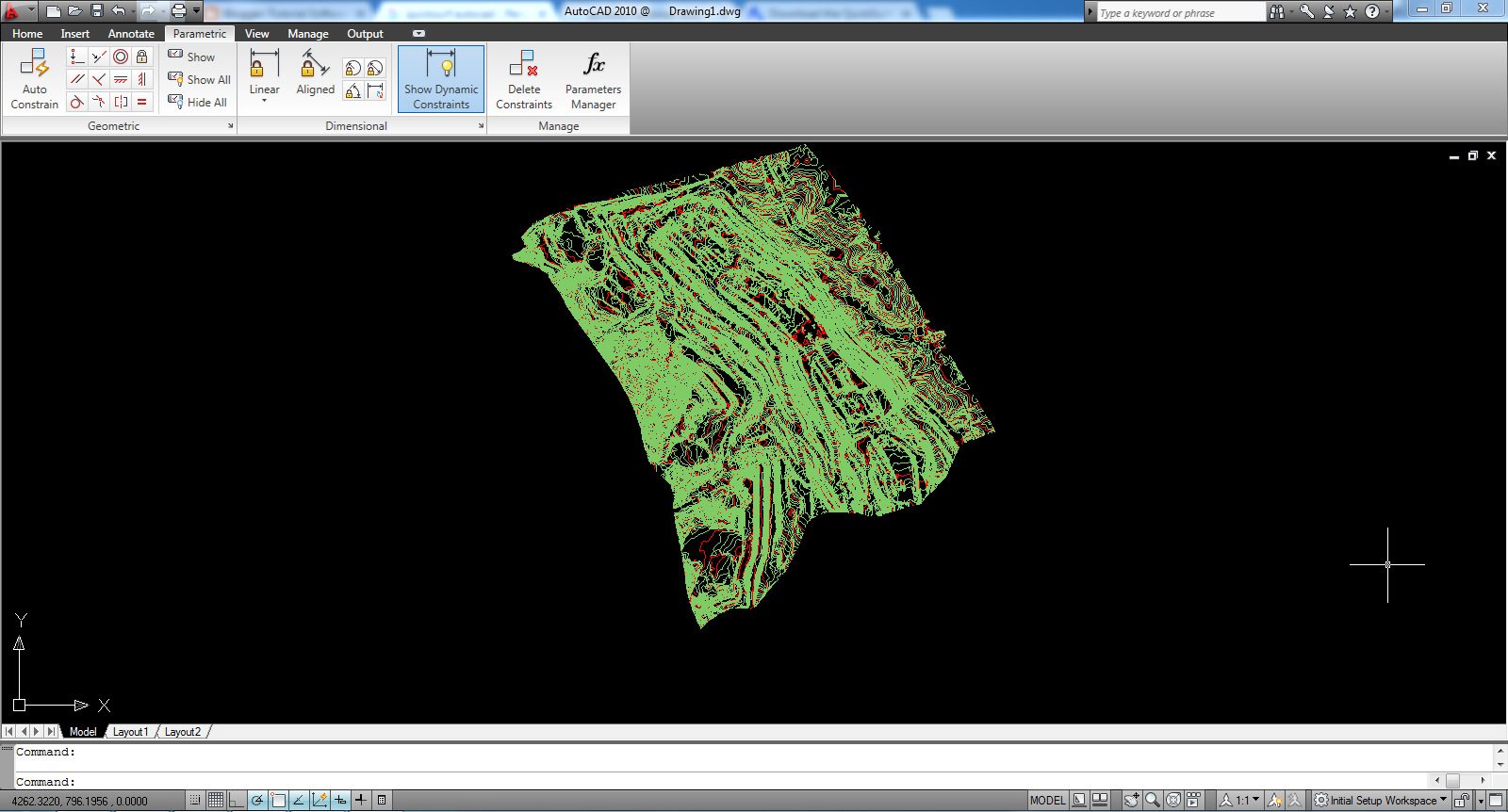This screenshot has height=812, width=1508.
Task: Click the MODEL space button in status bar
Action: 1047,801
